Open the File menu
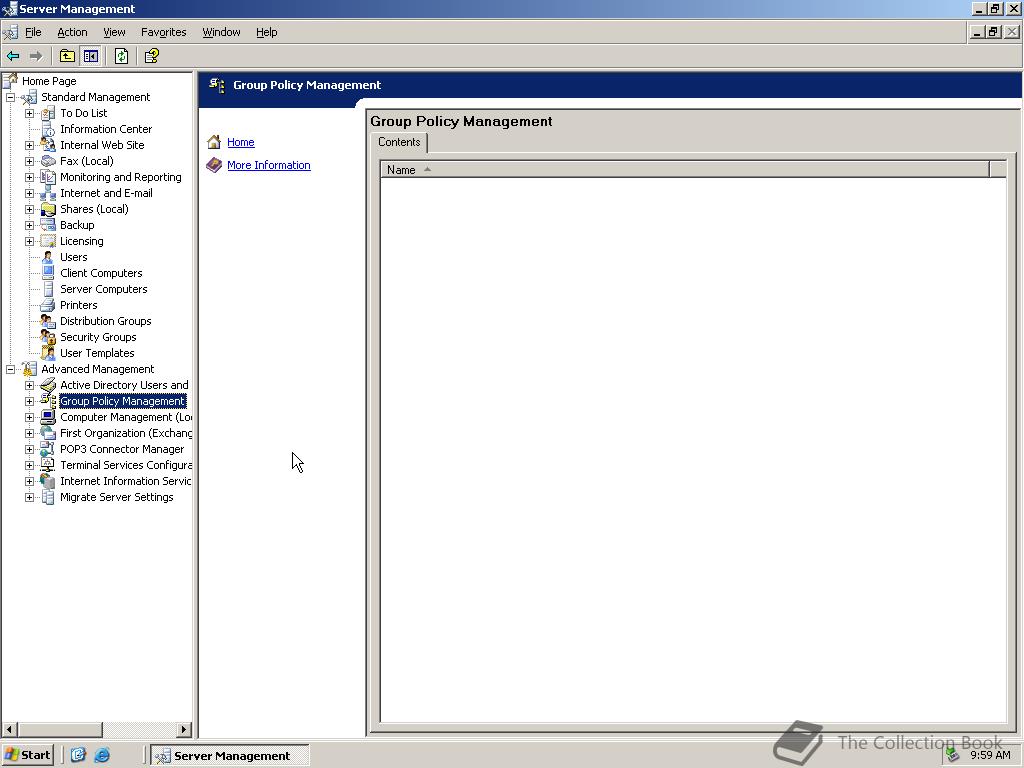The image size is (1024, 768). click(x=33, y=32)
